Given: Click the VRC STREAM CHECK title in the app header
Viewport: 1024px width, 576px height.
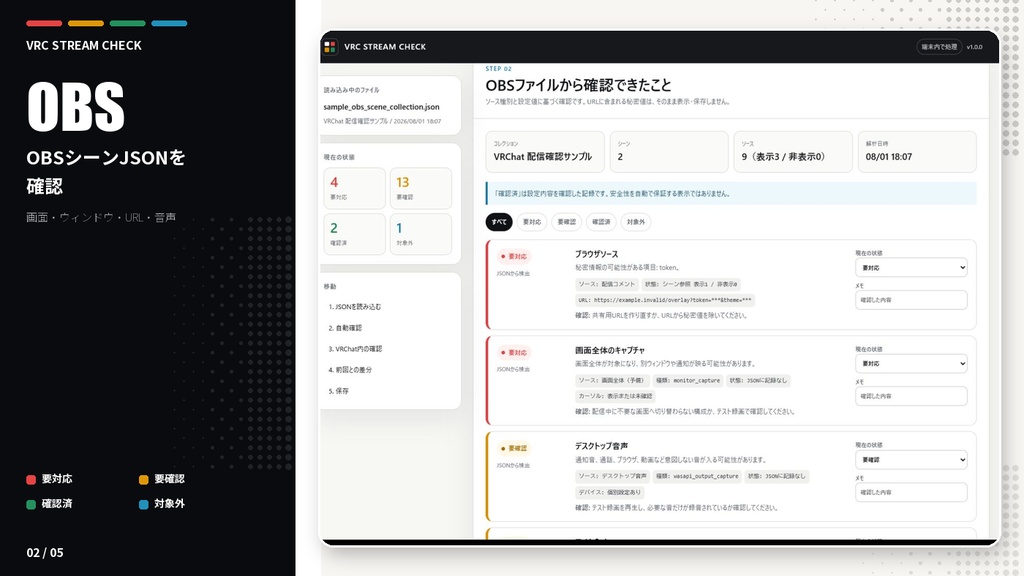Looking at the screenshot, I should [385, 47].
